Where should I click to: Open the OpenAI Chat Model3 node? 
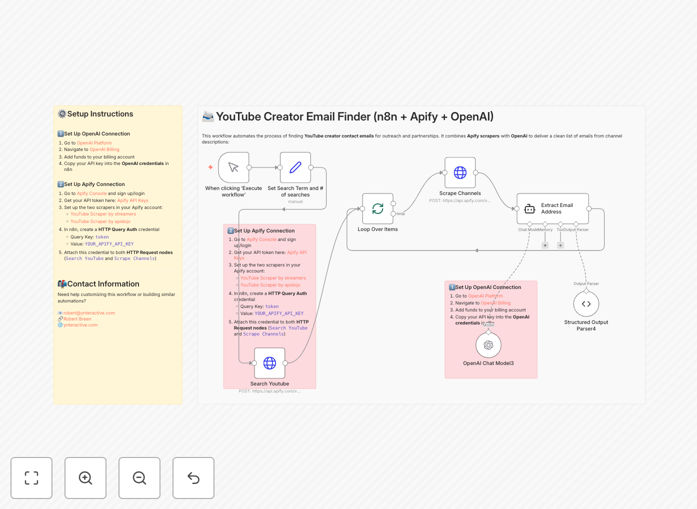(489, 345)
